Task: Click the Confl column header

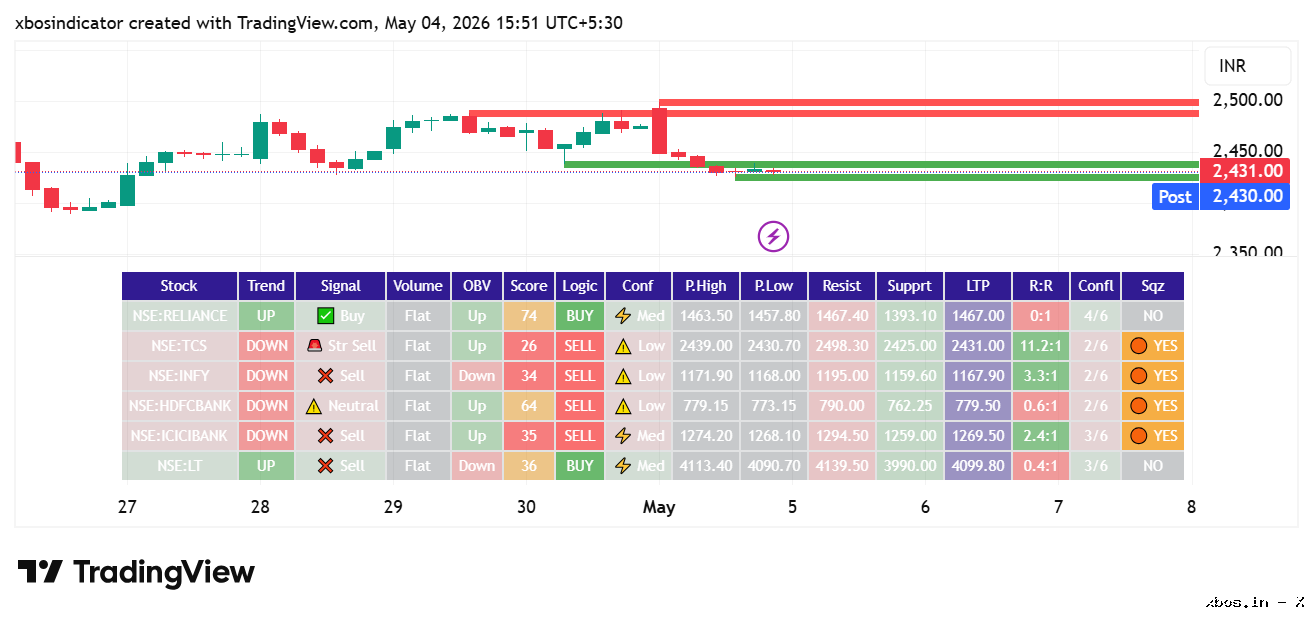Action: pos(1096,286)
